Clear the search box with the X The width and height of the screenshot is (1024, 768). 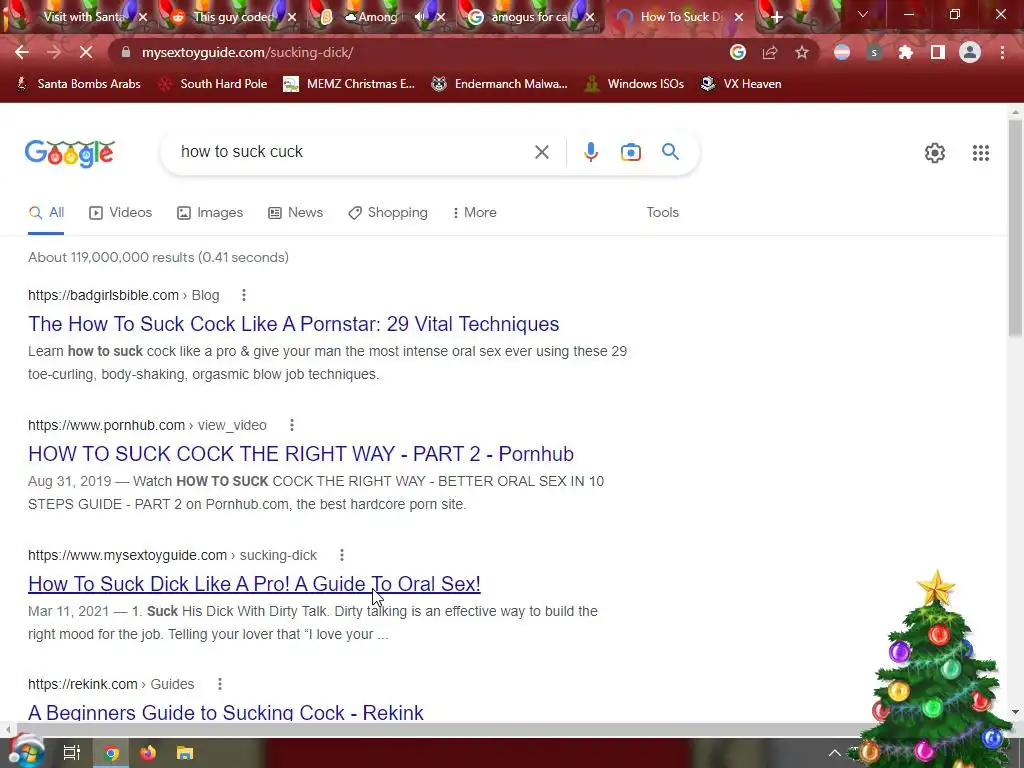(541, 152)
